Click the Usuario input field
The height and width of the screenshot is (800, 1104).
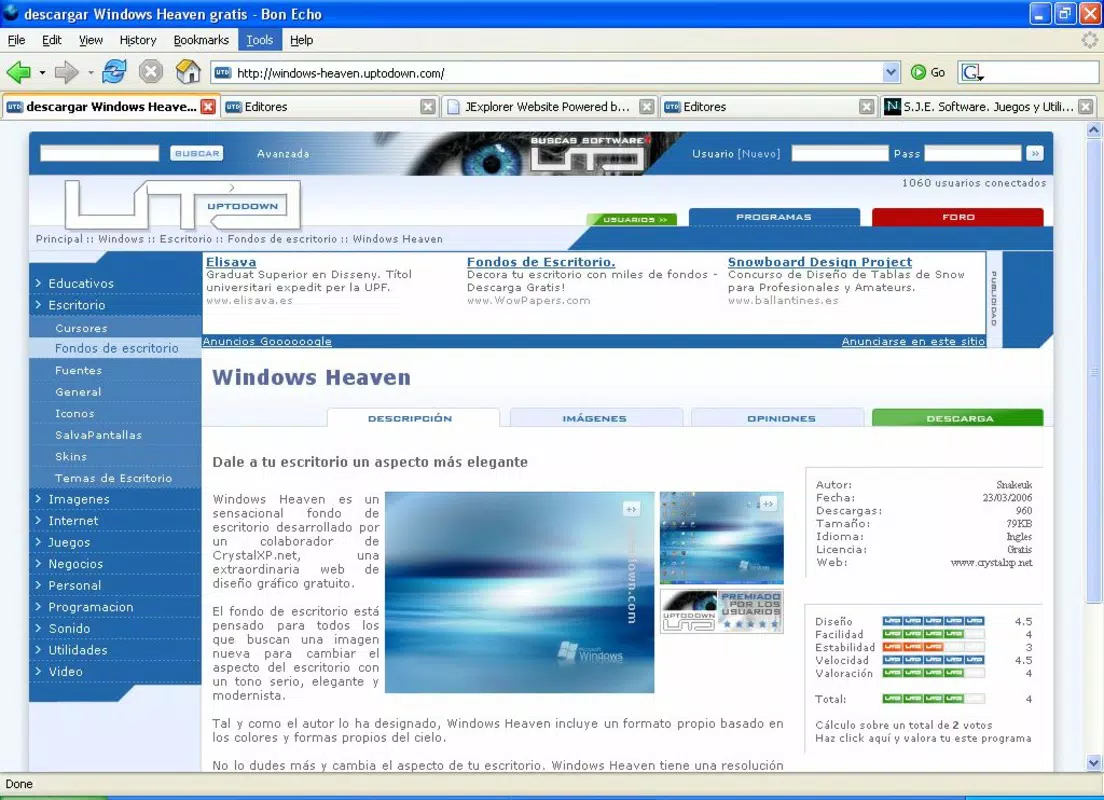(x=840, y=154)
